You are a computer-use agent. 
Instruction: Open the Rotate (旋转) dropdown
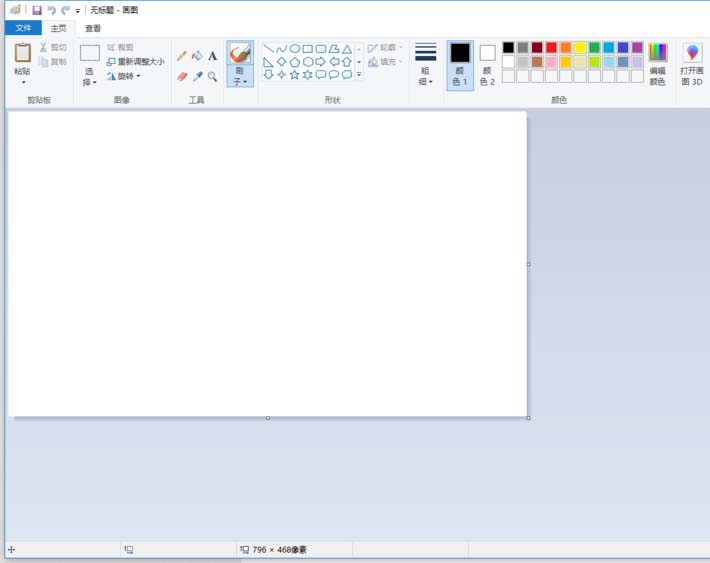pos(123,76)
